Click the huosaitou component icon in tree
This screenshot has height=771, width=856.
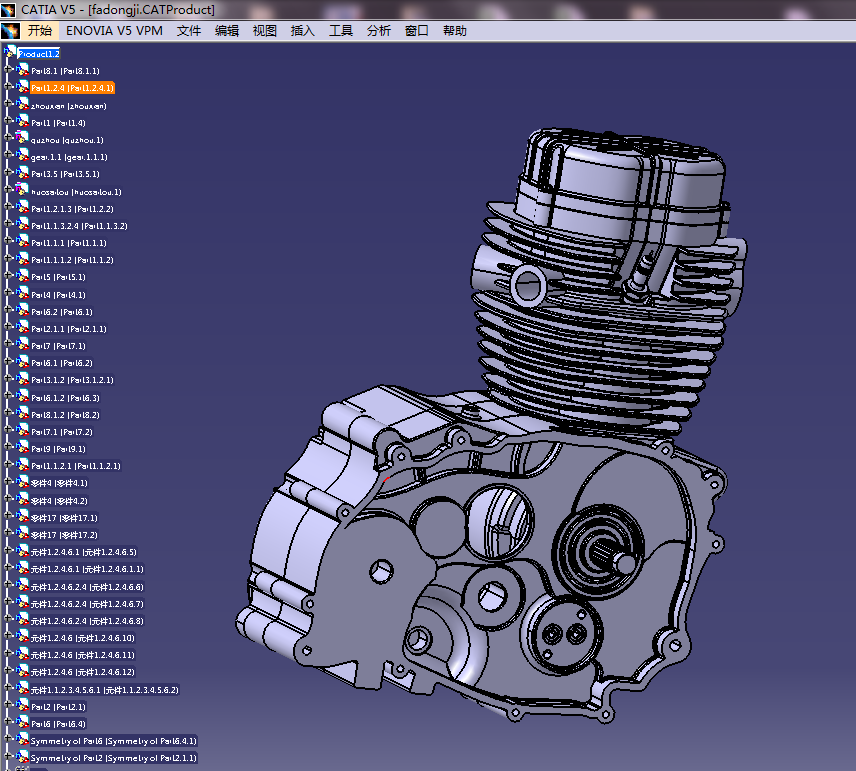coord(22,189)
